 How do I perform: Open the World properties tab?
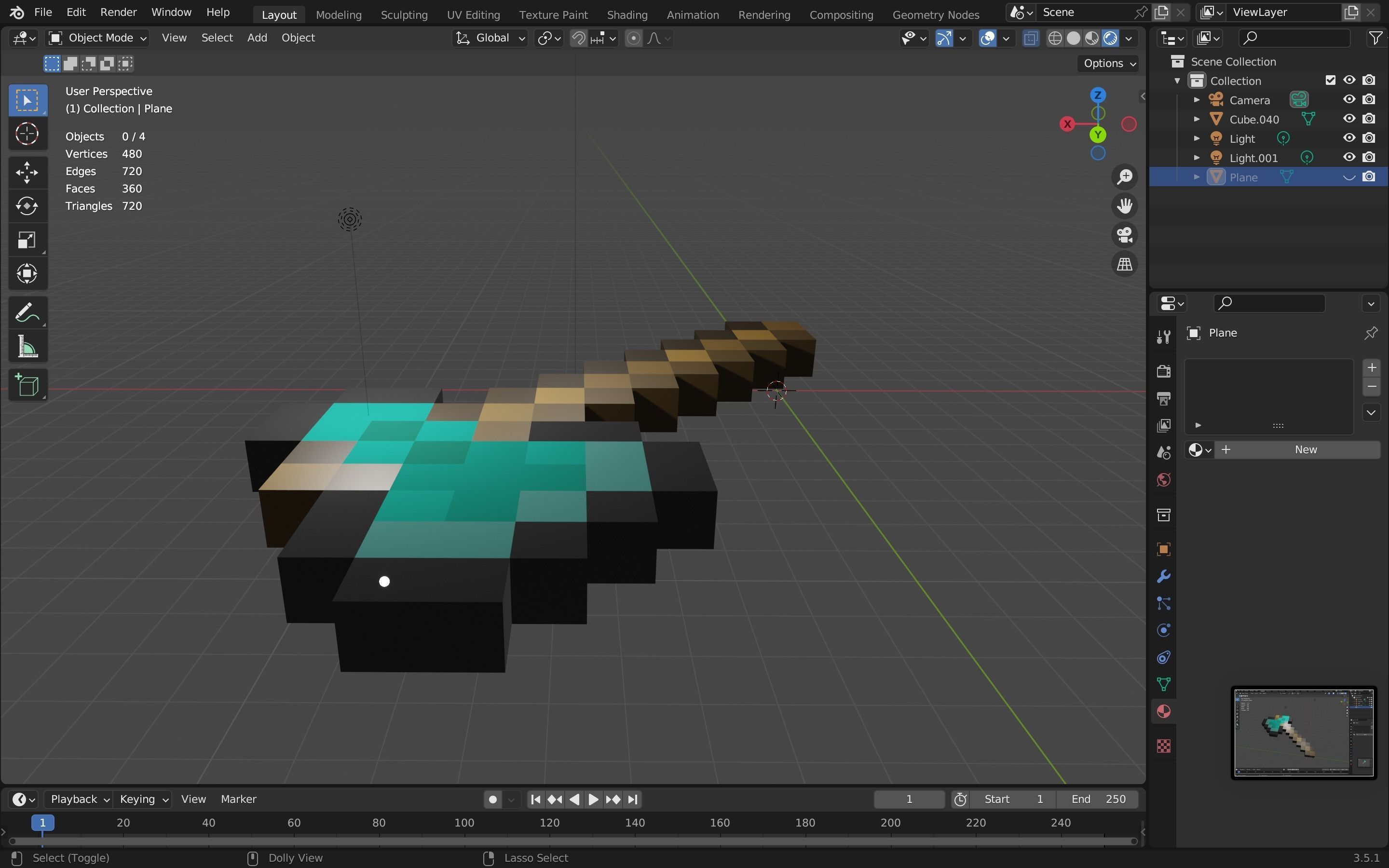click(x=1163, y=480)
